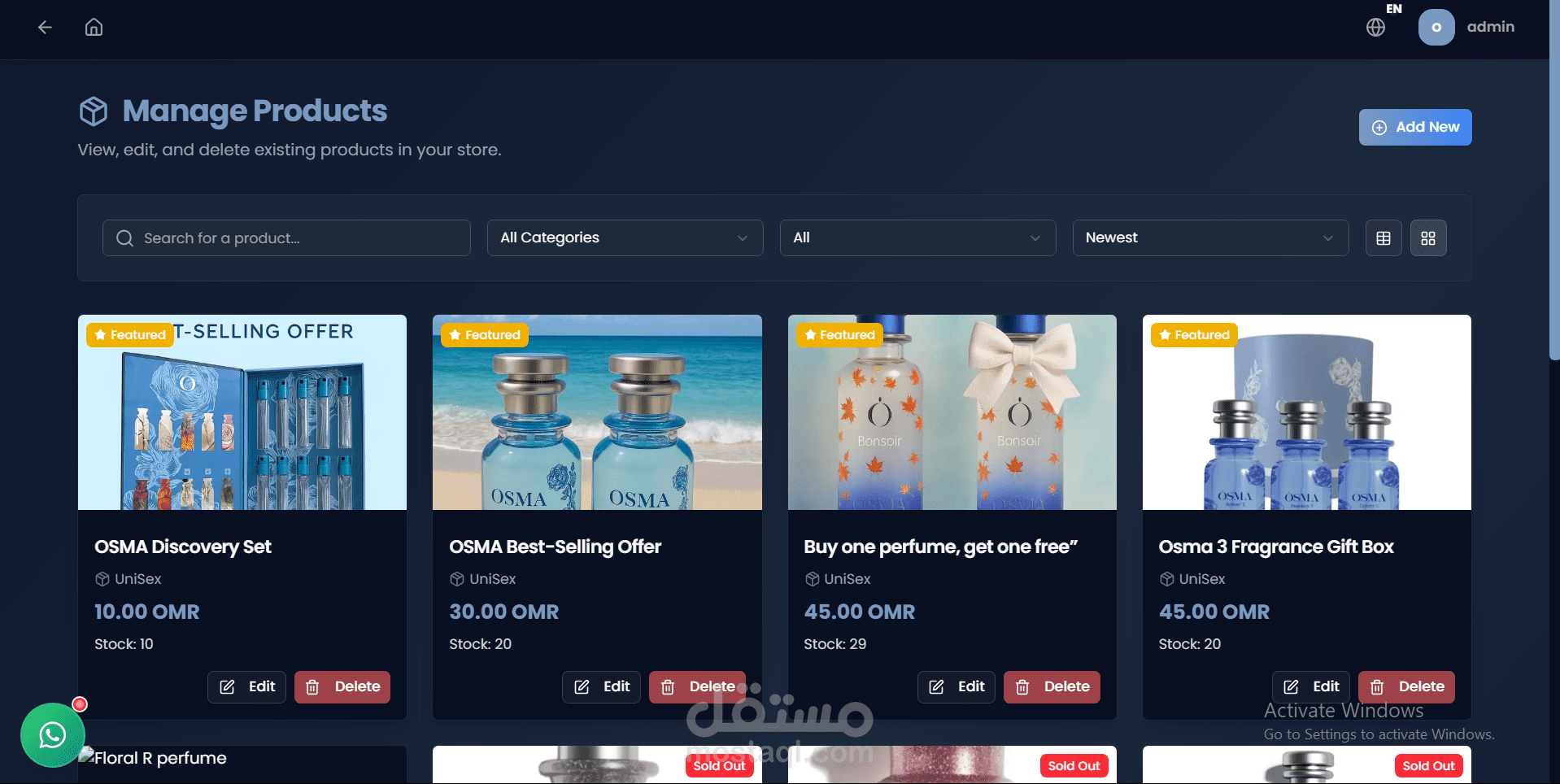Image resolution: width=1560 pixels, height=784 pixels.
Task: Click the Add New product button
Action: 1415,128
